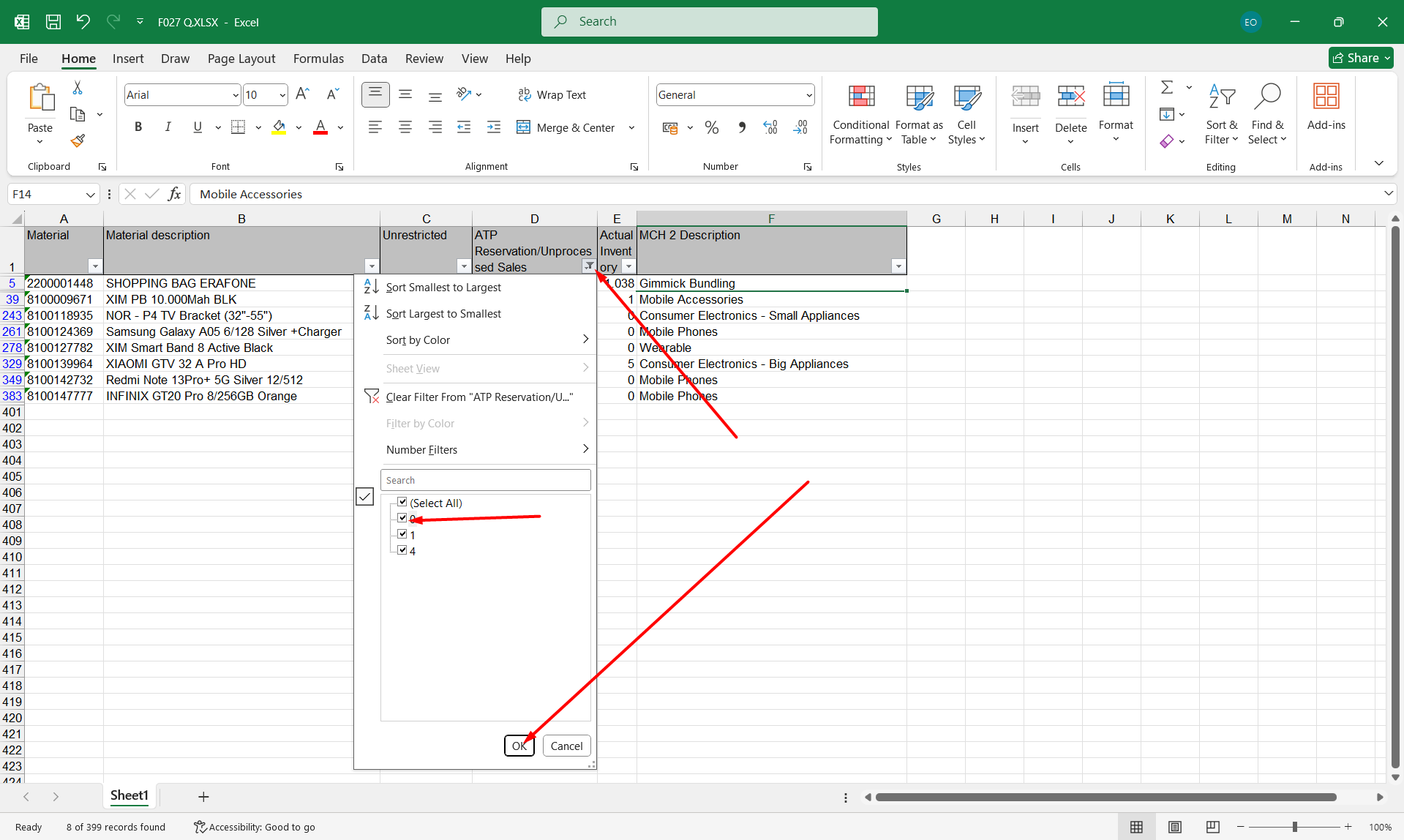Click the Merge & Center icon
The width and height of the screenshot is (1404, 840).
(x=523, y=127)
